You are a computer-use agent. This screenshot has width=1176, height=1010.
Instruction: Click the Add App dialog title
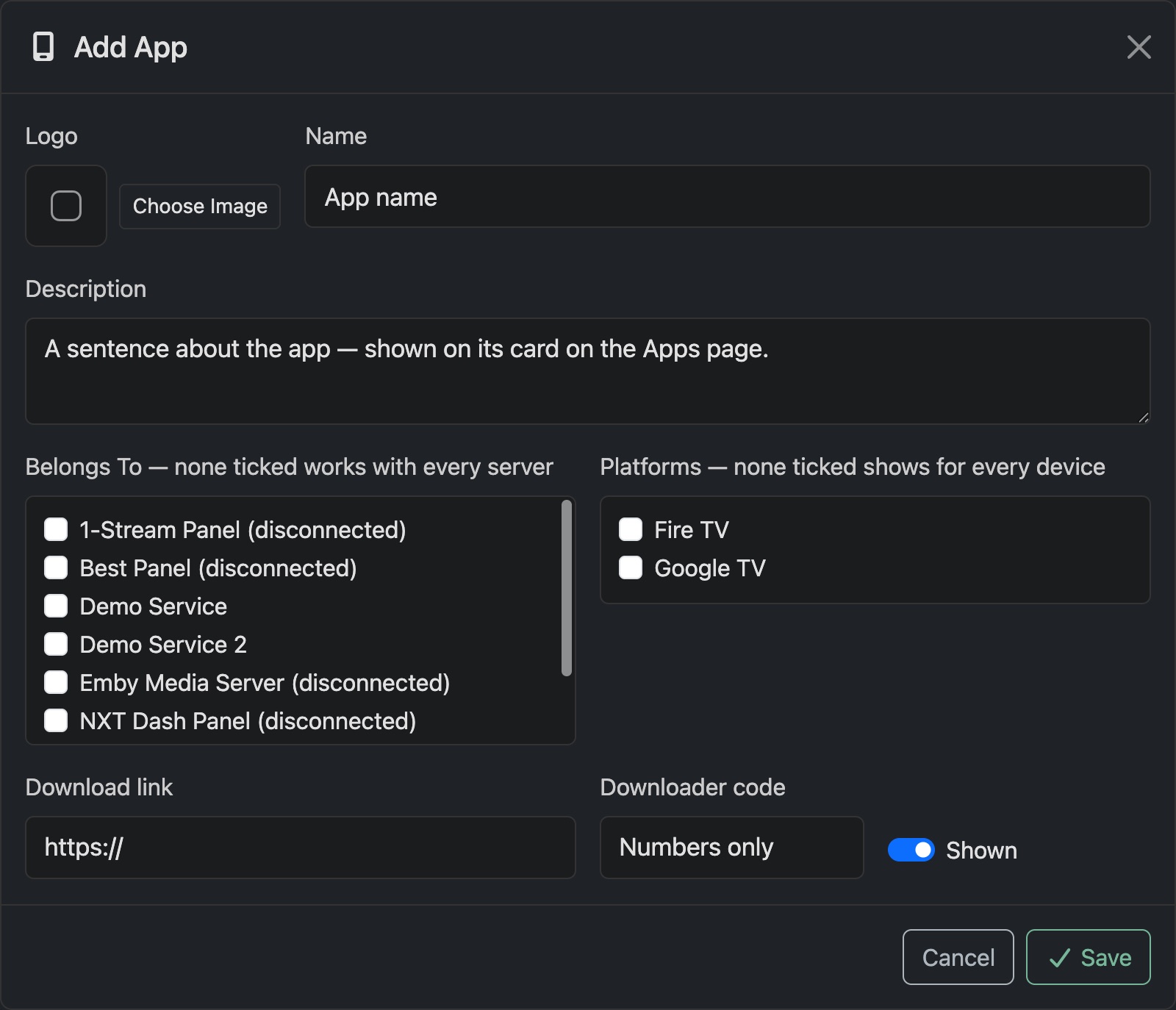click(x=131, y=47)
